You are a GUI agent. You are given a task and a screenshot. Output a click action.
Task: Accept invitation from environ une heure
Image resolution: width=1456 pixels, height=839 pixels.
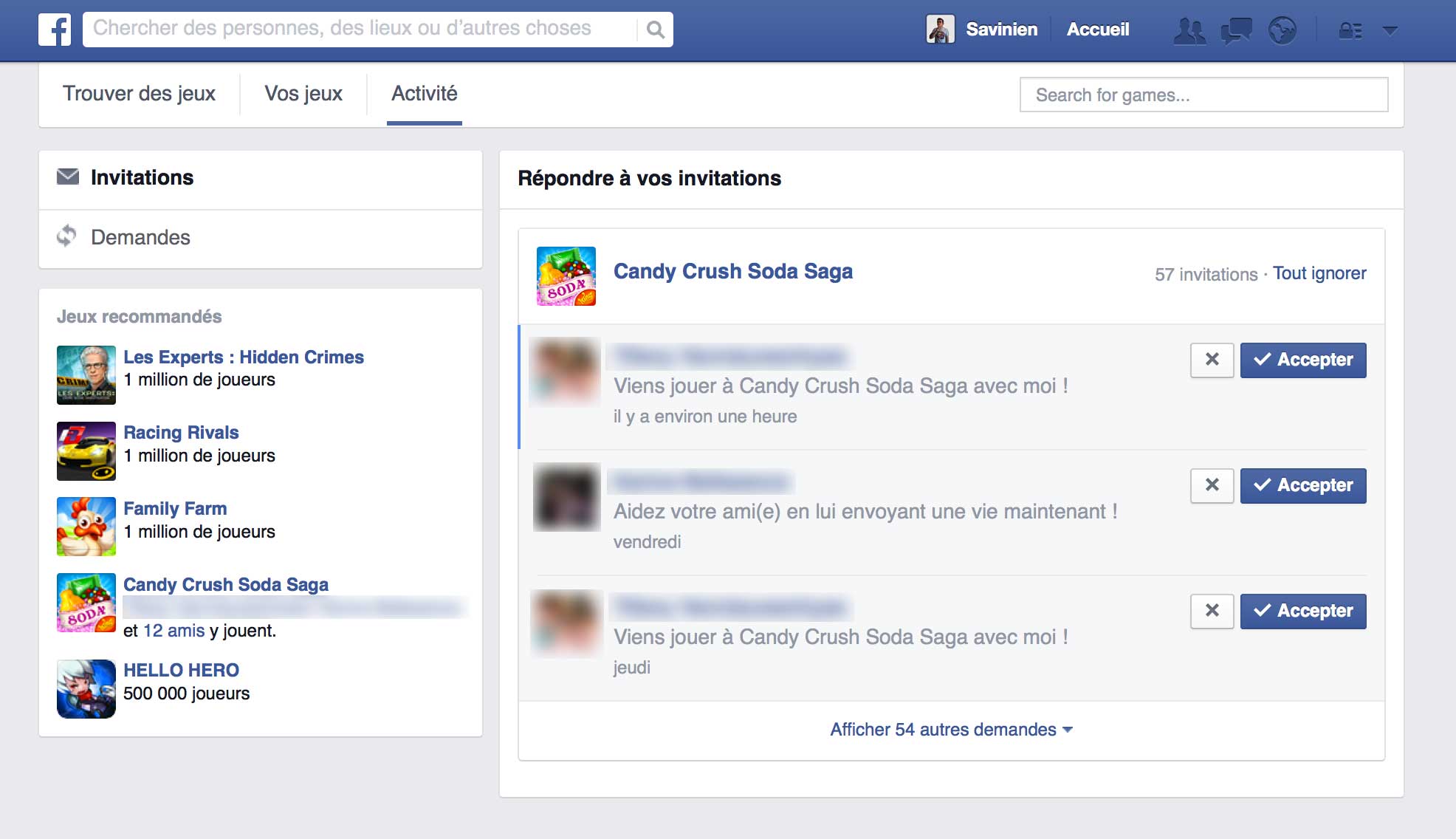[1303, 360]
